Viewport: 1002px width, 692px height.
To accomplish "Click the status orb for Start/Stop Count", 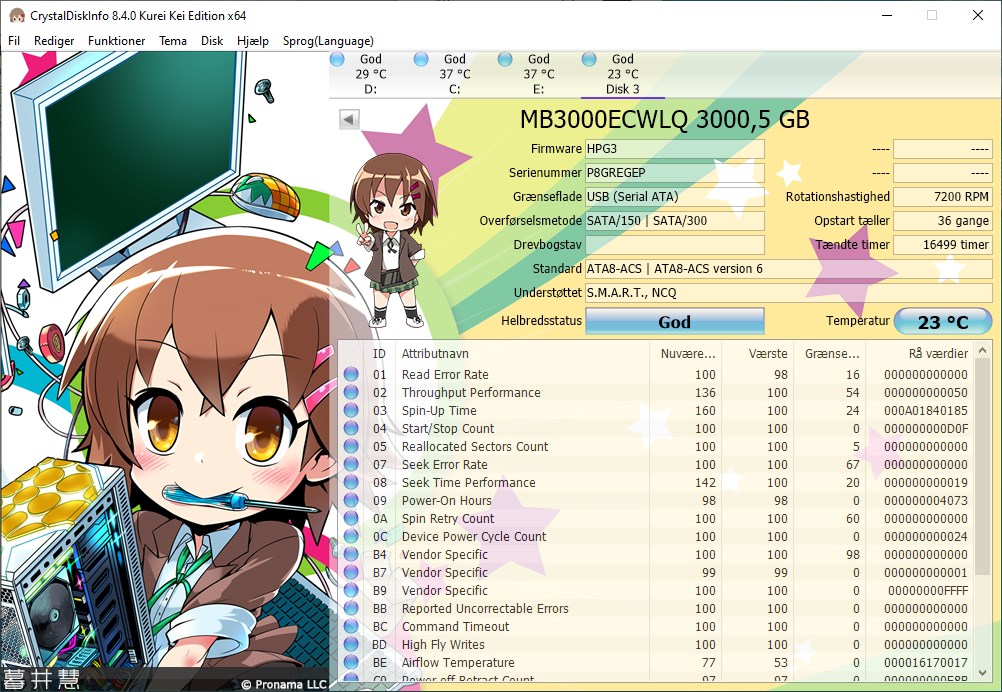I will coord(351,428).
